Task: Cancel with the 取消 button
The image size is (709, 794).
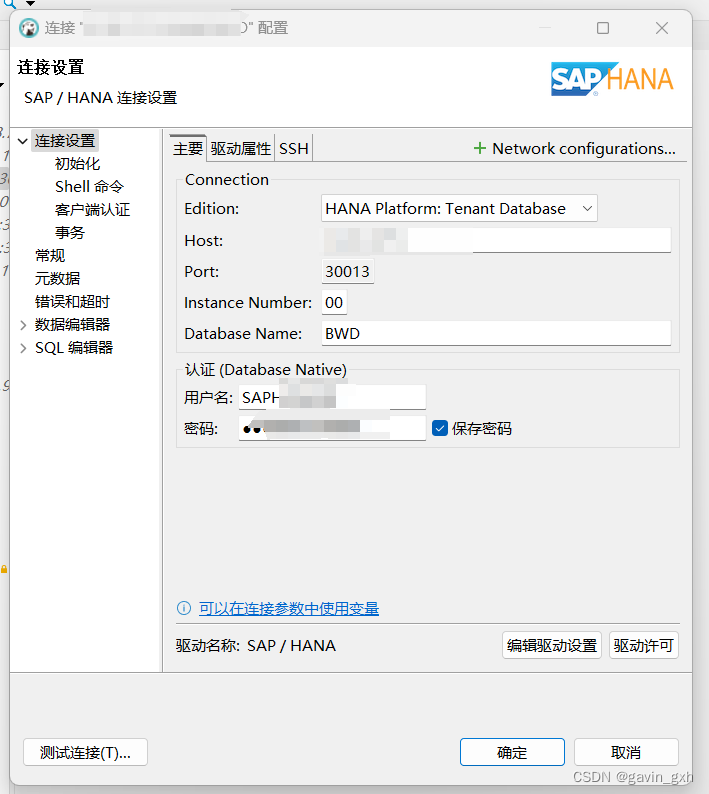Action: 626,752
